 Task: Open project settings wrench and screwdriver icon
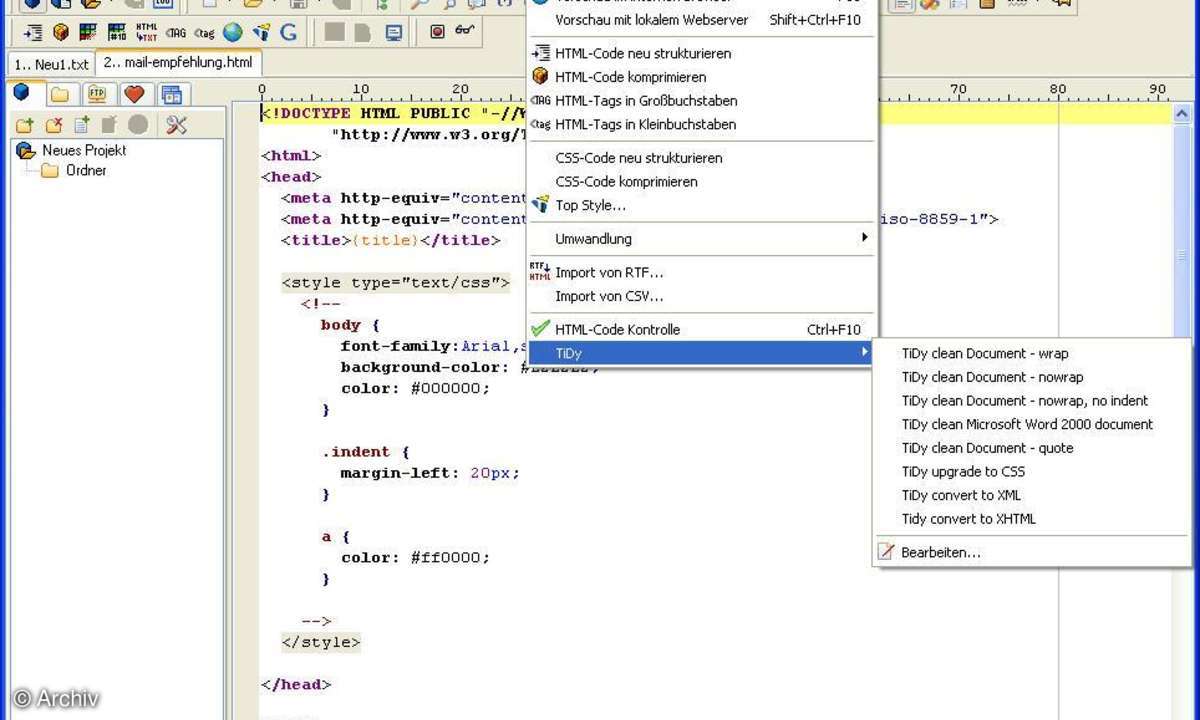[x=177, y=125]
